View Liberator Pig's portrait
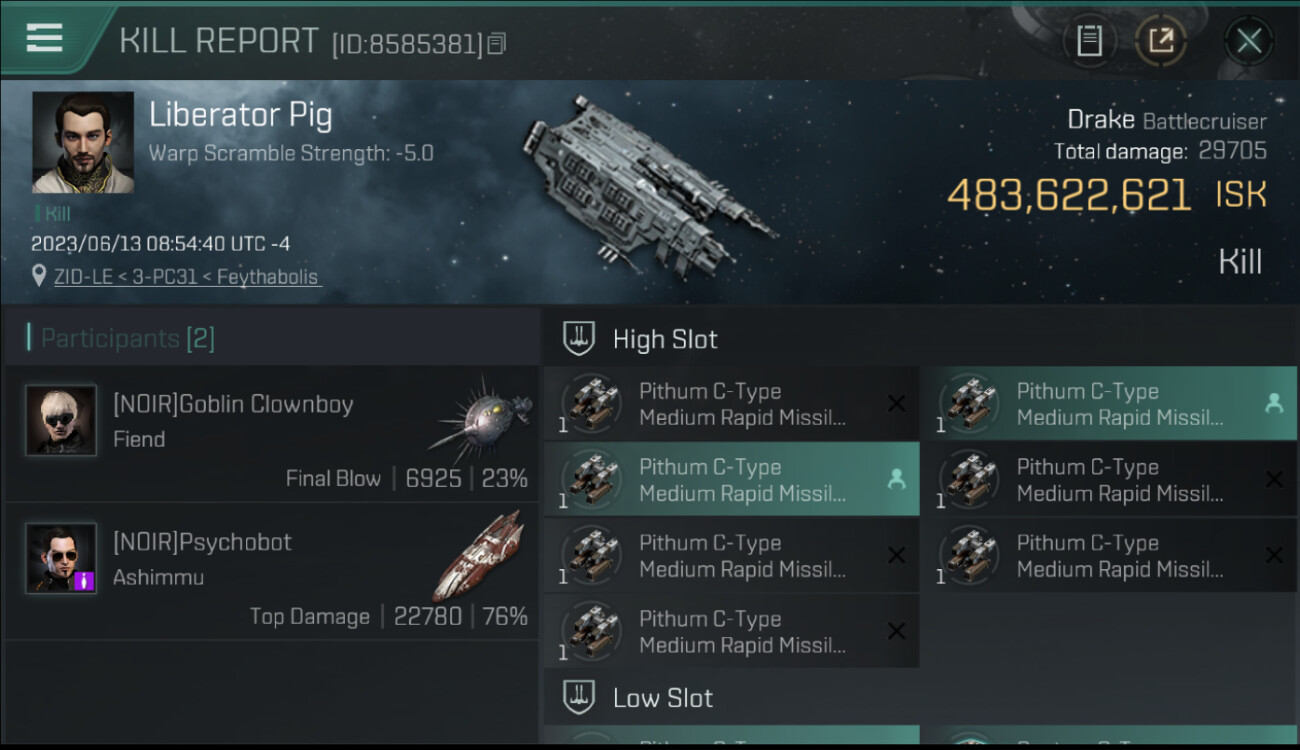The height and width of the screenshot is (750, 1300). pyautogui.click(x=83, y=142)
